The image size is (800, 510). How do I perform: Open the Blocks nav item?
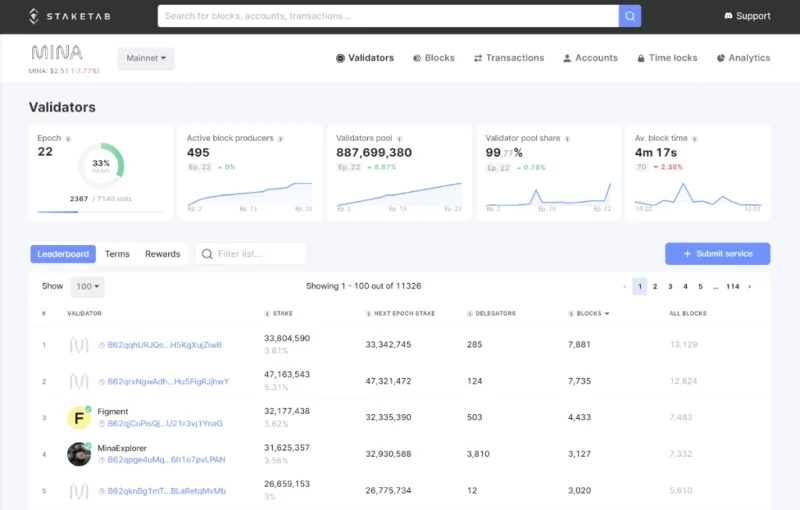[434, 58]
